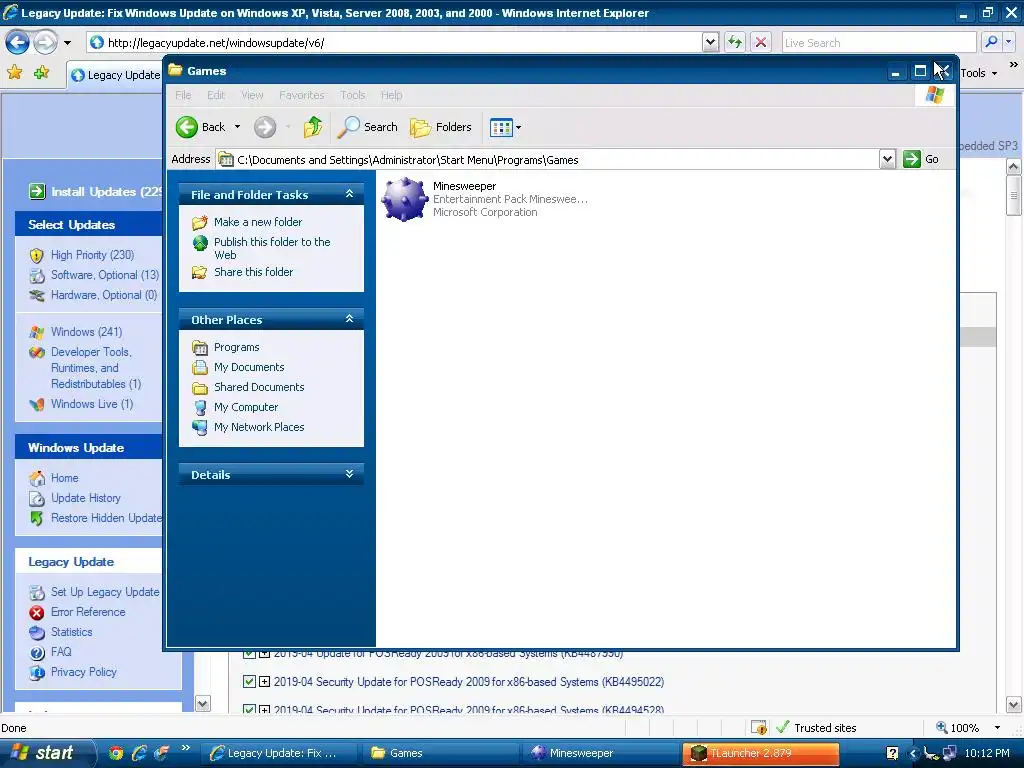Click the IE Stop button
1024x768 pixels.
[x=761, y=42]
